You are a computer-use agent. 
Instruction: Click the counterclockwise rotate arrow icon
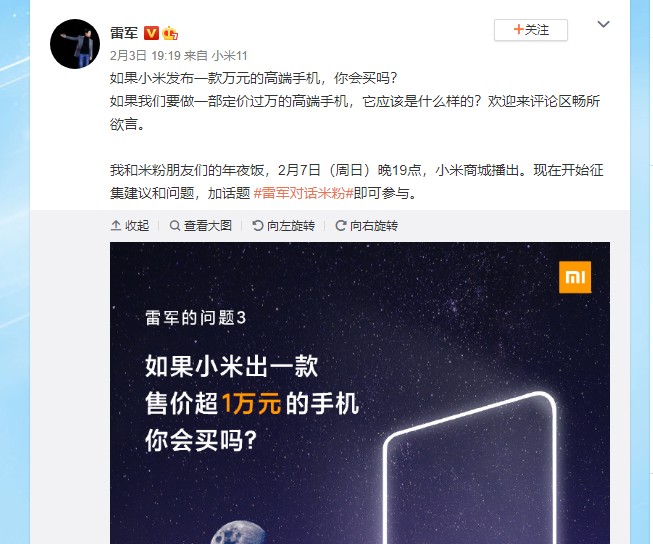click(258, 225)
